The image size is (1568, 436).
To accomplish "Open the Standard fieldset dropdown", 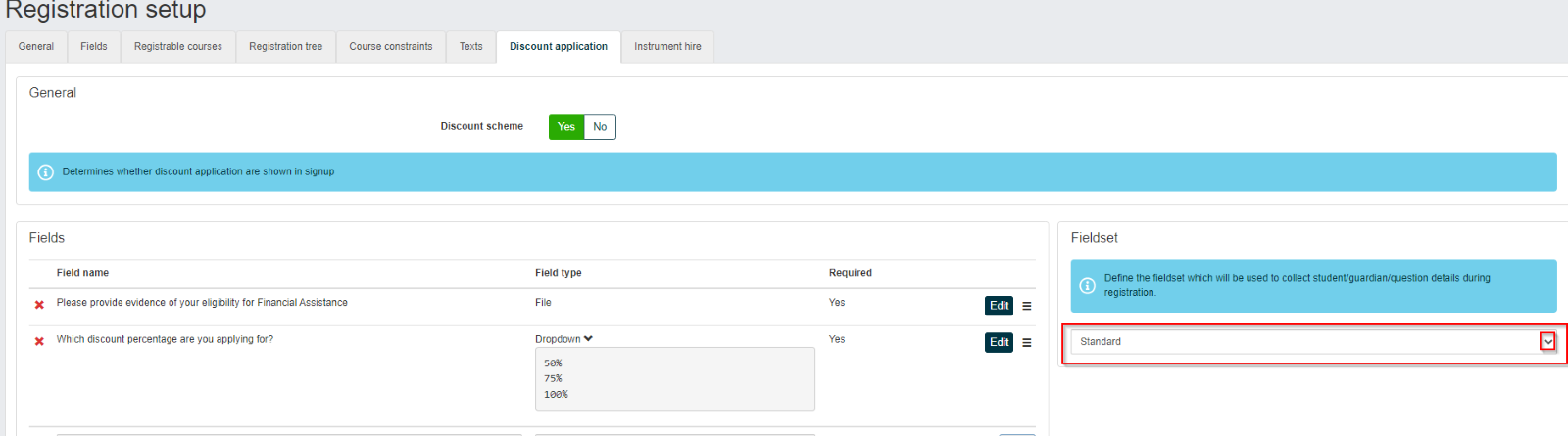I will [1313, 342].
